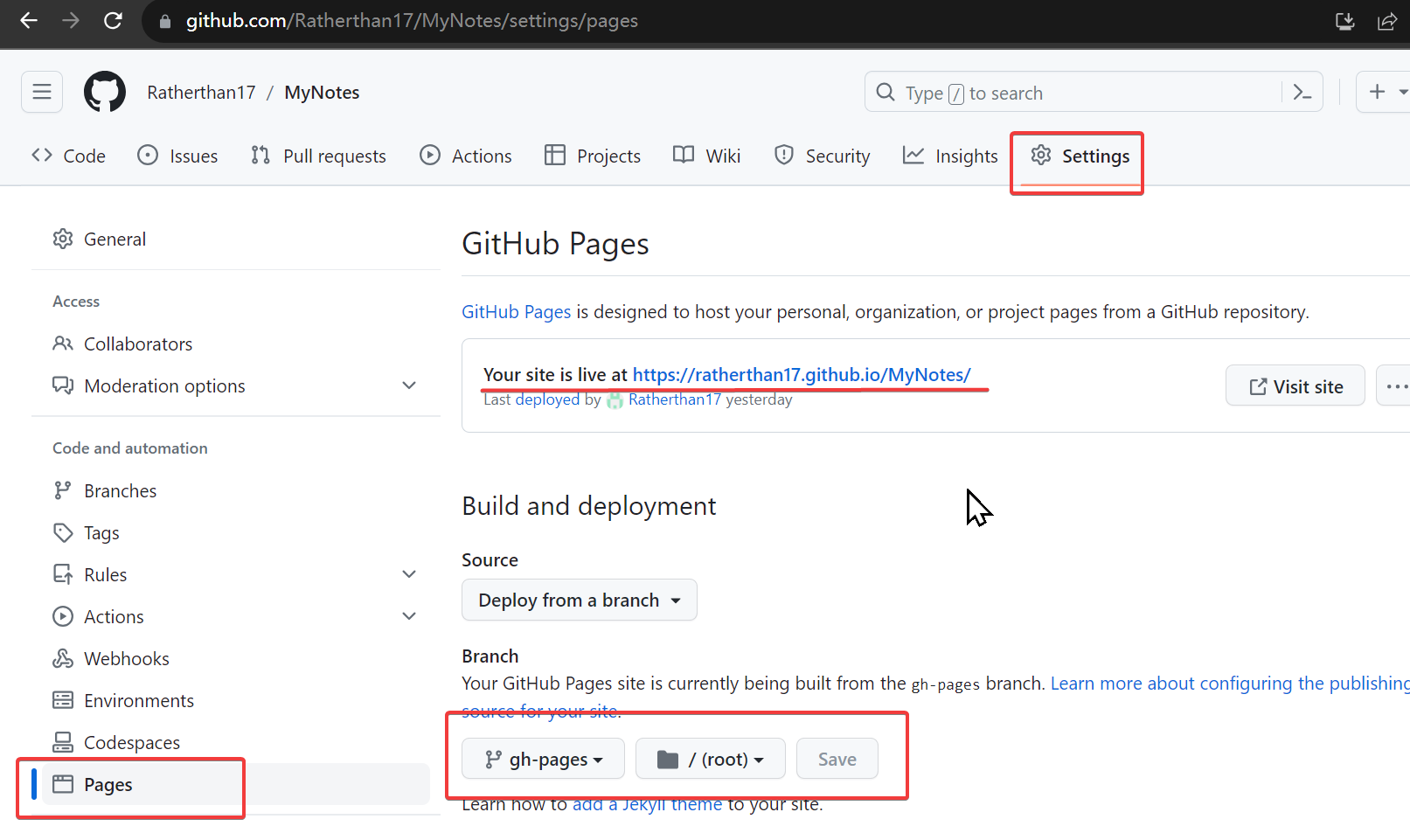Open the three-dot more options button
Image resolution: width=1410 pixels, height=840 pixels.
[x=1395, y=385]
